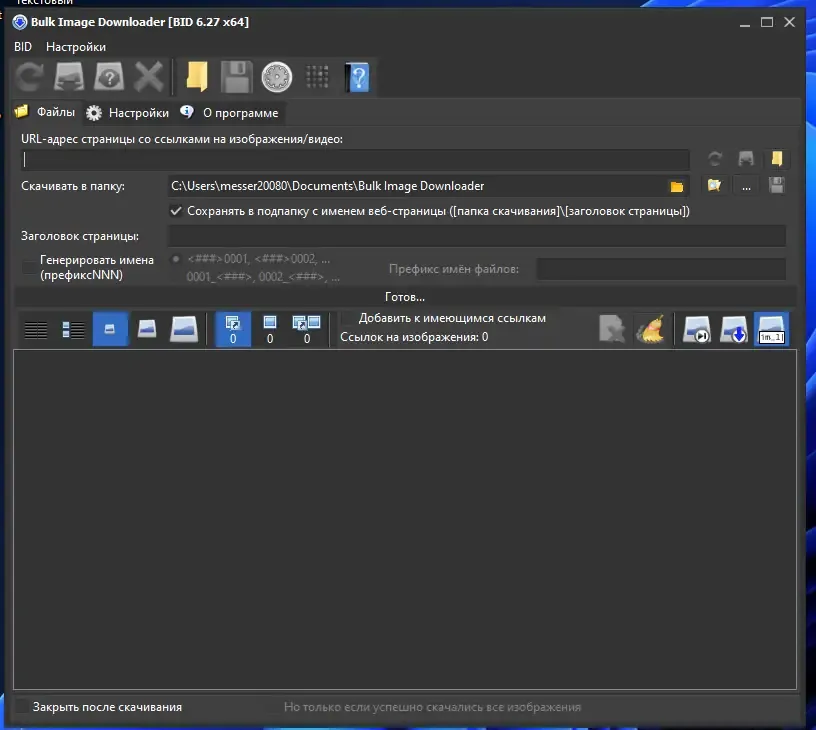Enable Закрыть после скачивания checkbox
This screenshot has width=816, height=730.
tap(22, 707)
